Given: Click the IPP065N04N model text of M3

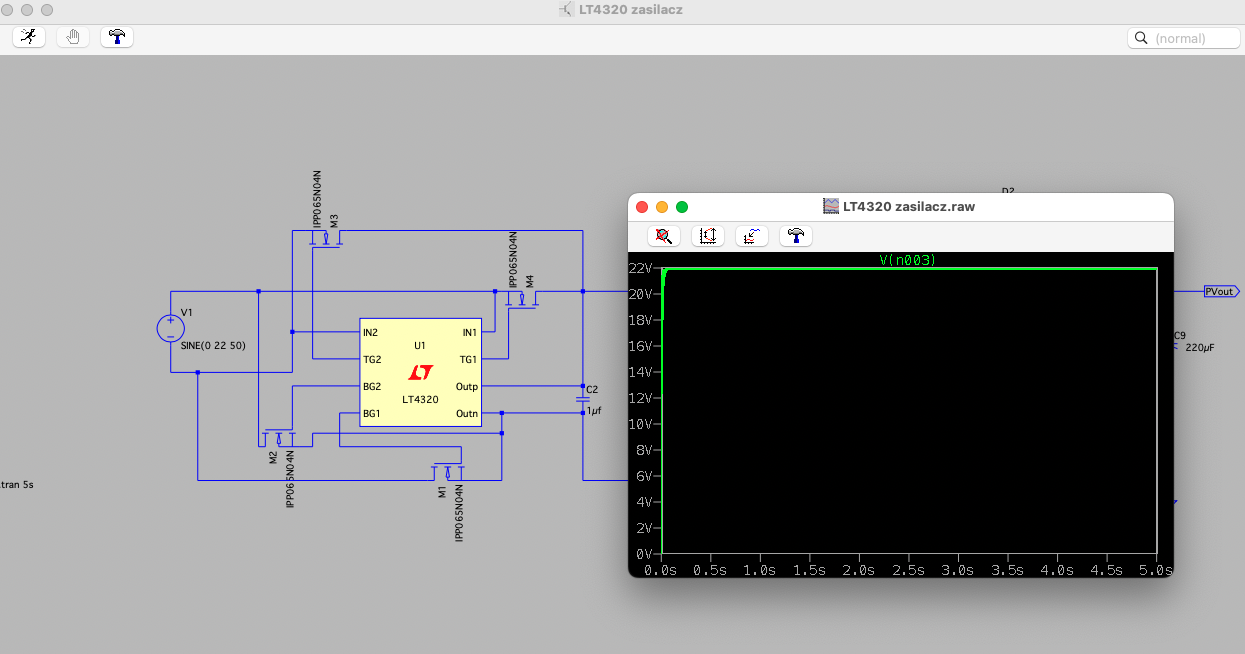Looking at the screenshot, I should (x=318, y=199).
